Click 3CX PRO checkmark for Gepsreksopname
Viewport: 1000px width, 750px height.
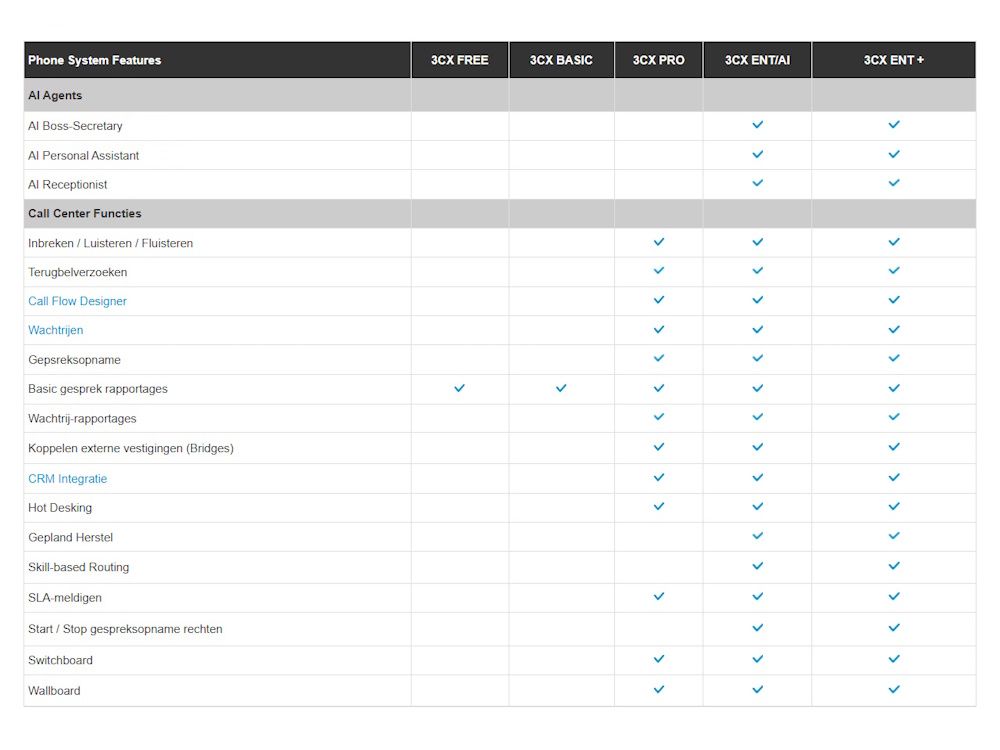click(659, 358)
